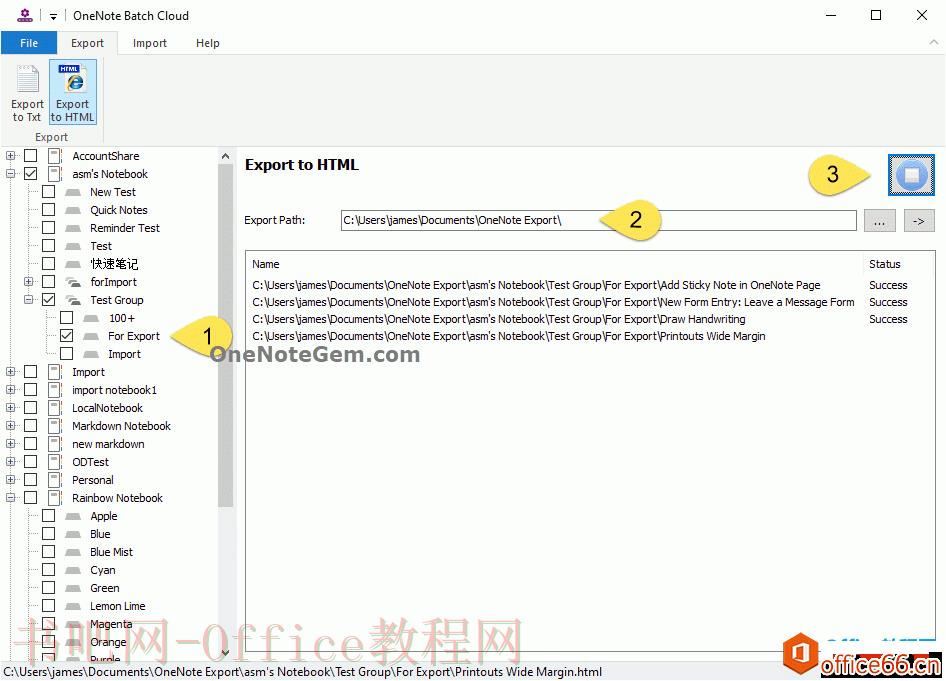Collapse the Rainbow Notebook node
Screen dimensions: 946x681
coord(10,498)
